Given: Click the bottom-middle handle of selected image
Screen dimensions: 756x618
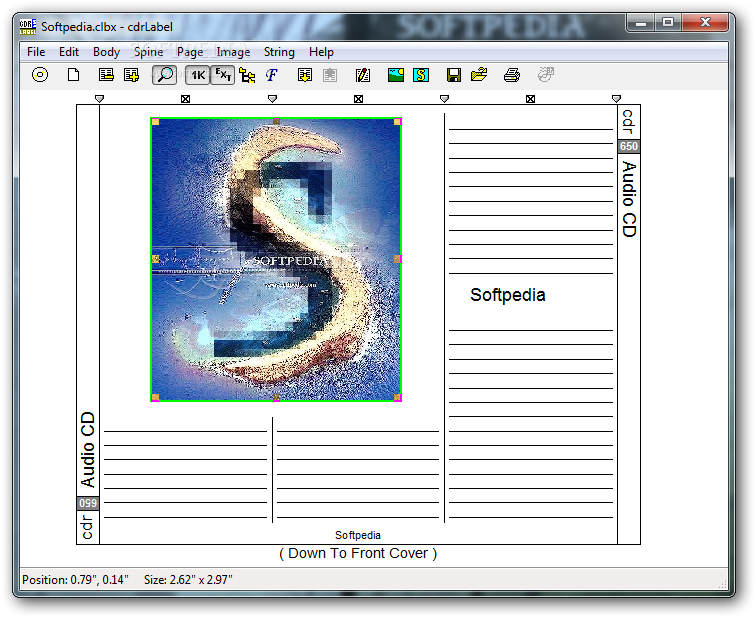Looking at the screenshot, I should click(x=276, y=397).
